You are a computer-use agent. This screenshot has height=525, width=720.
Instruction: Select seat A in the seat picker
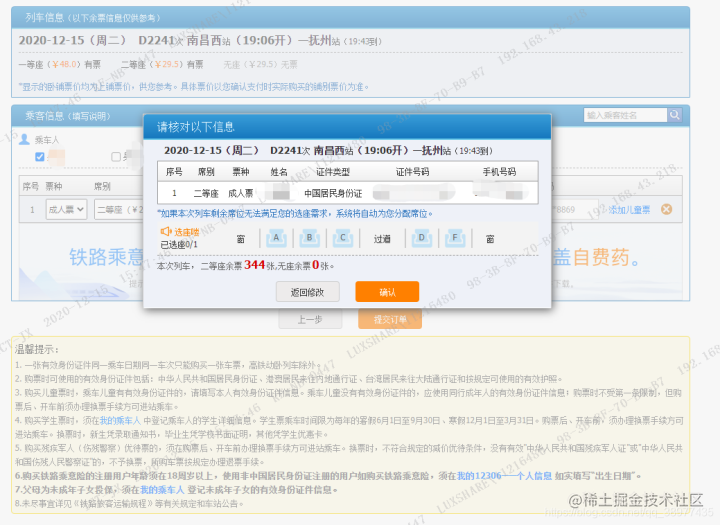276,238
